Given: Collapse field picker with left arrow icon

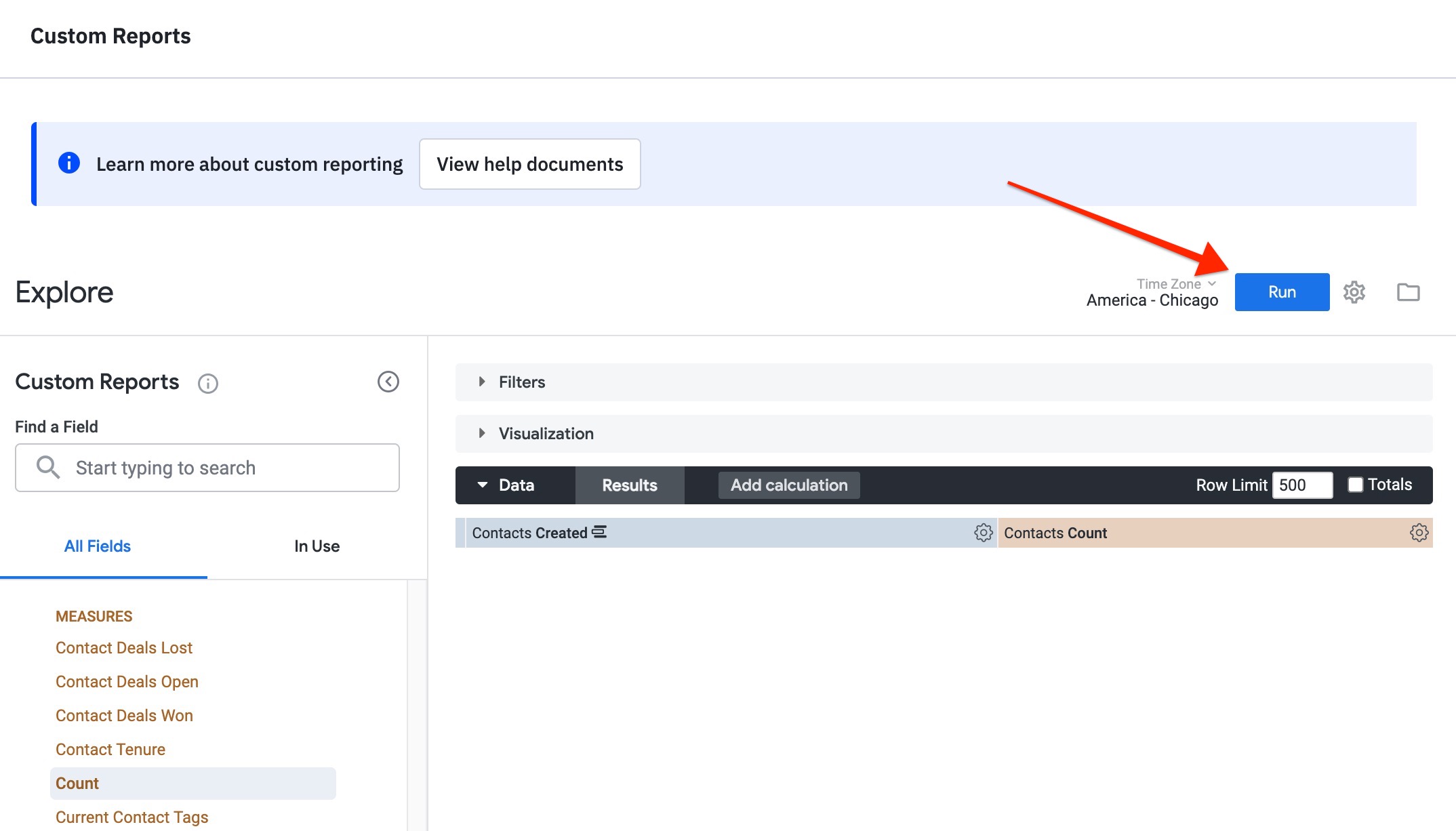Looking at the screenshot, I should pyautogui.click(x=388, y=382).
